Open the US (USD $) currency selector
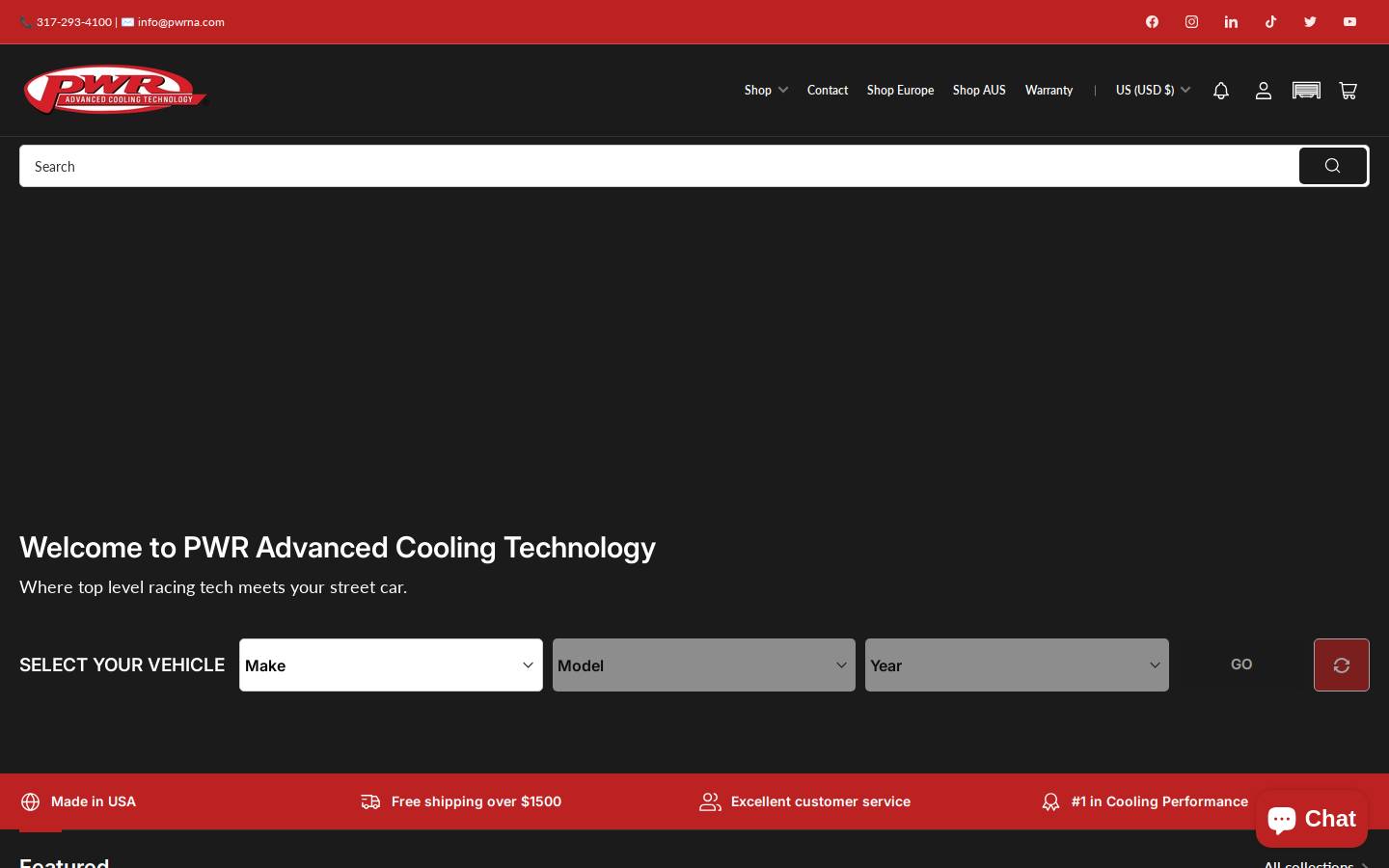 tap(1153, 90)
